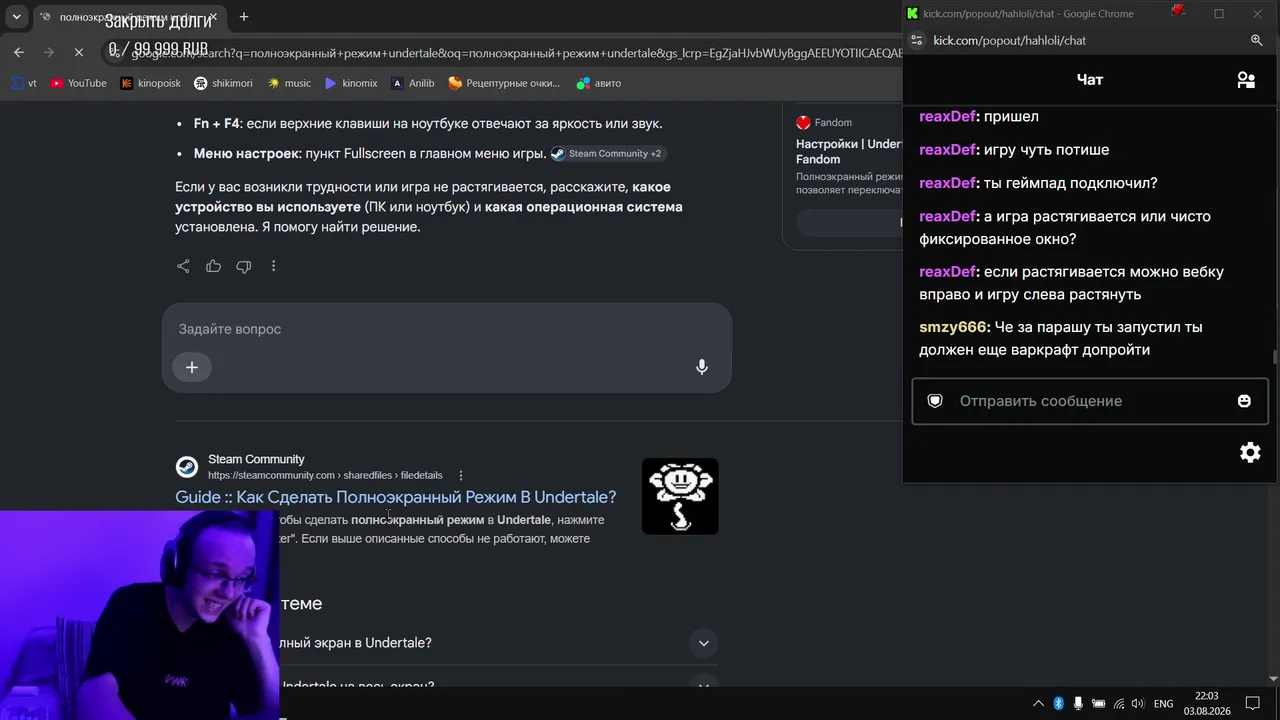
Task: Open a new browser tab
Action: click(x=243, y=17)
